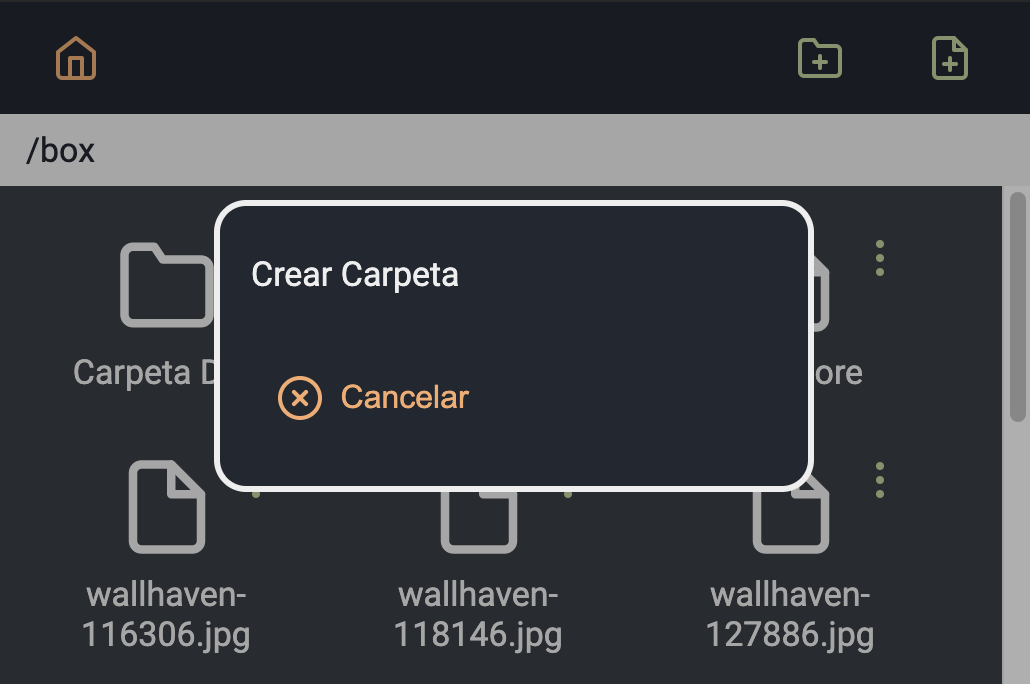Go to the home directory icon
The width and height of the screenshot is (1030, 684).
pyautogui.click(x=76, y=58)
